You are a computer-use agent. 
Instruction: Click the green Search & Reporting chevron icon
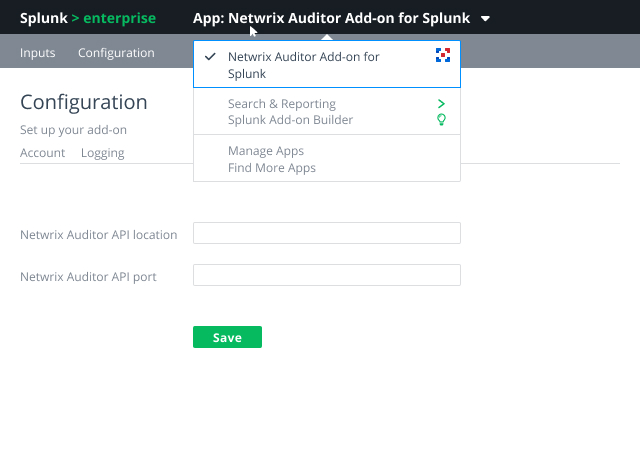pos(441,104)
